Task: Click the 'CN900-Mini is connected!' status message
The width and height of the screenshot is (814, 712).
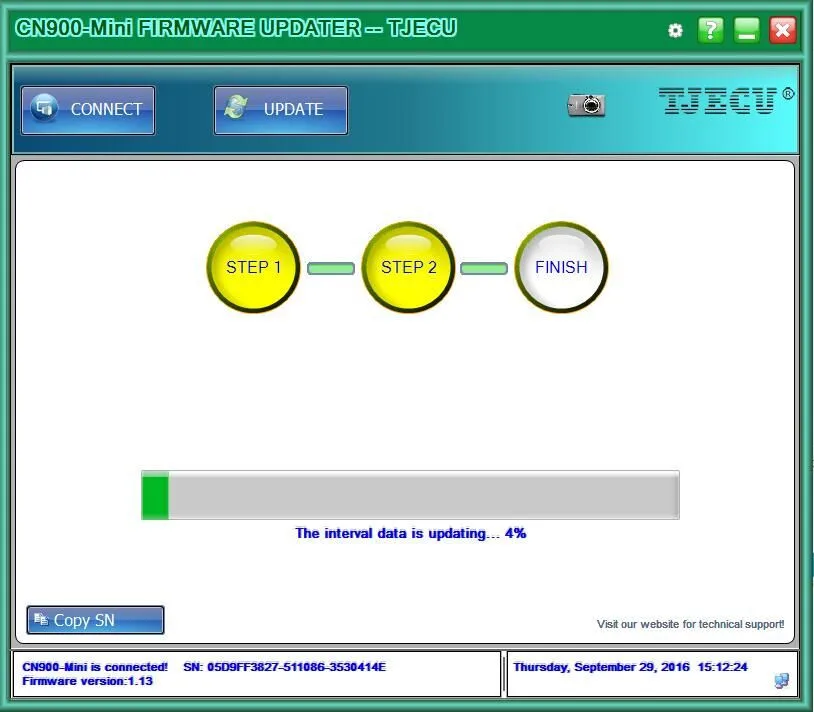Action: coord(95,667)
